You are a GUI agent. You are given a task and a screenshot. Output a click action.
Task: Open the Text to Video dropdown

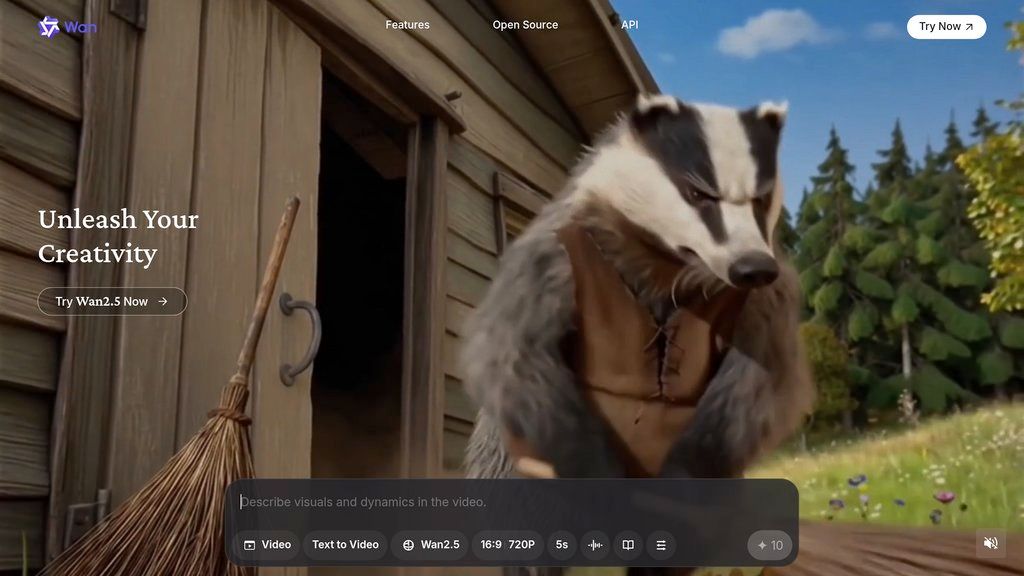tap(345, 545)
